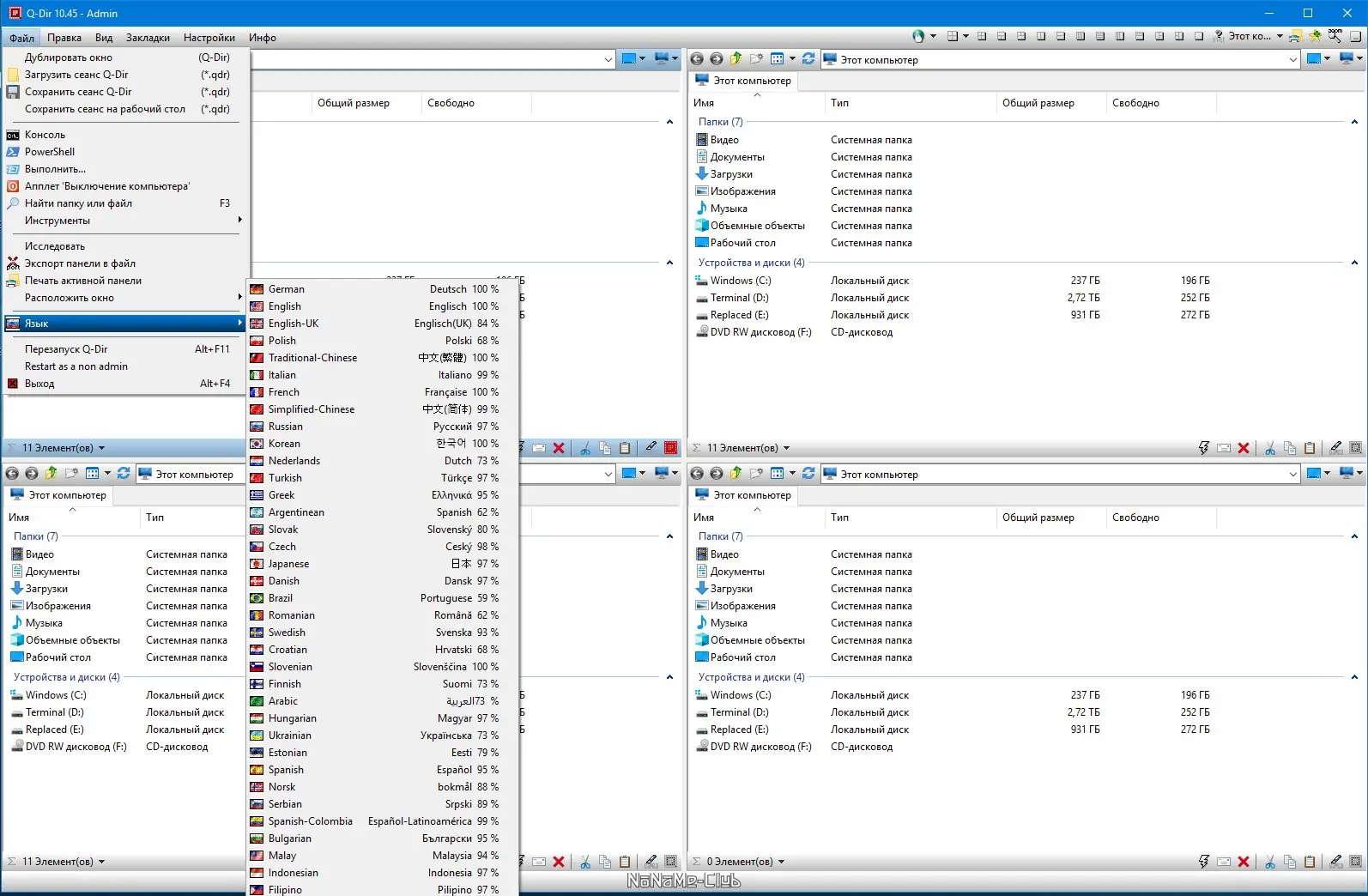
Task: Click the pencil edit icon in top-right status bar
Action: point(1336,448)
